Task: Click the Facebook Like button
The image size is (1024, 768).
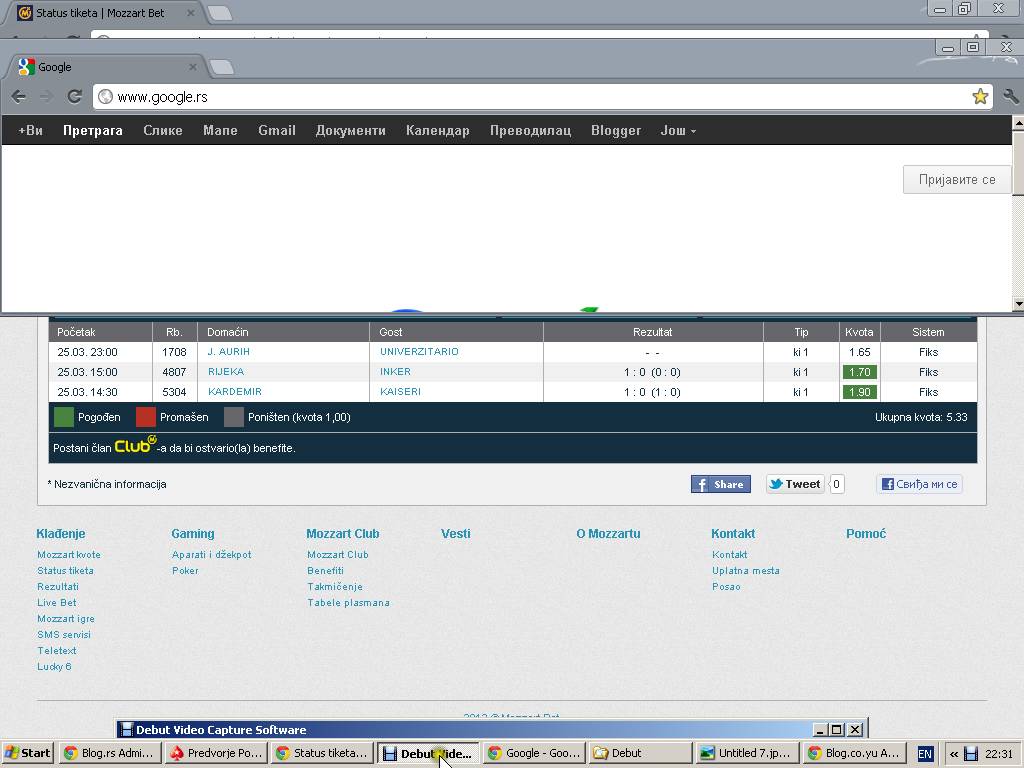Action: [919, 484]
